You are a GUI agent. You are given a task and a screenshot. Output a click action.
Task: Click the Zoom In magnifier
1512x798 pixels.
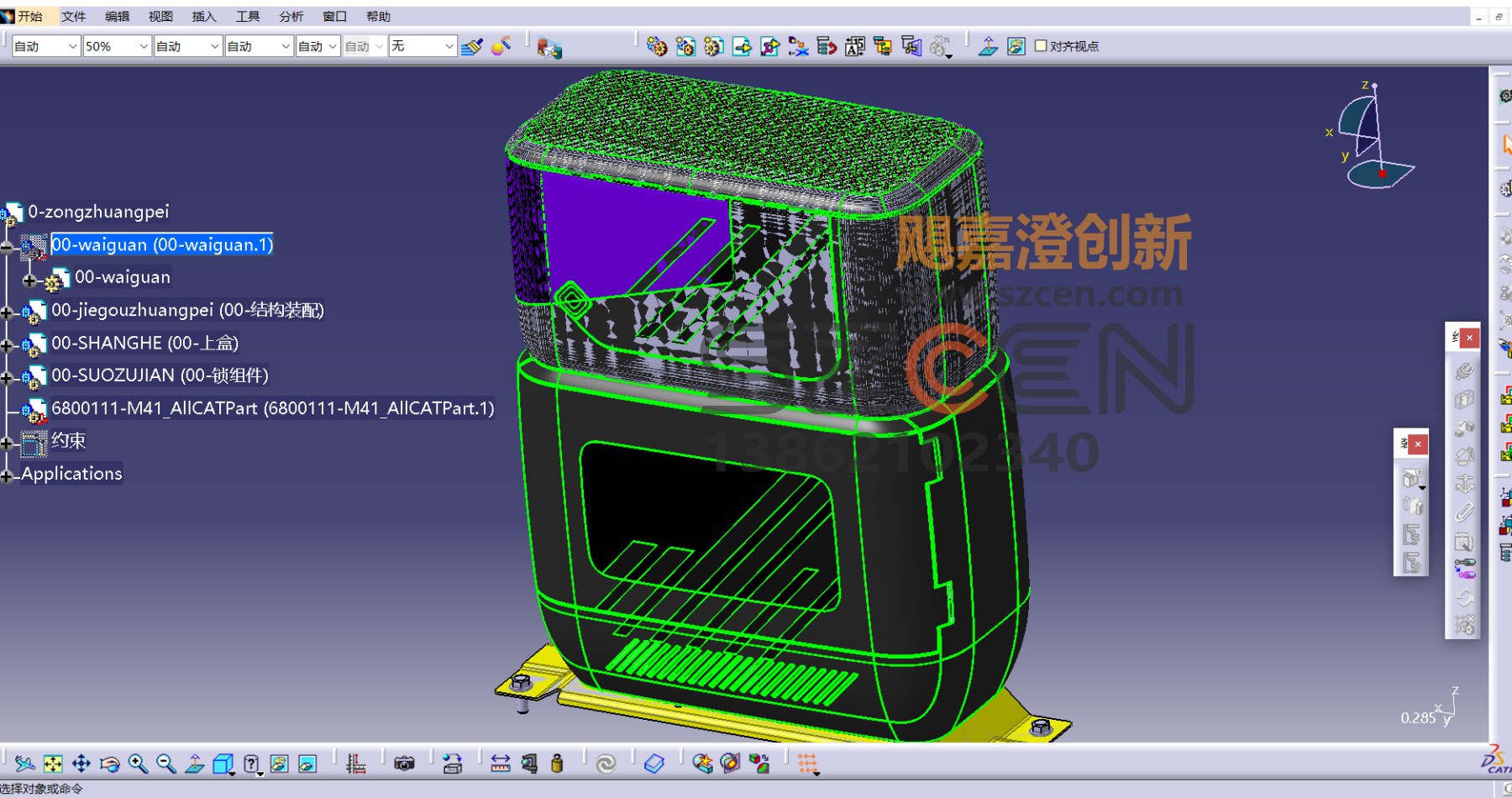[x=138, y=764]
